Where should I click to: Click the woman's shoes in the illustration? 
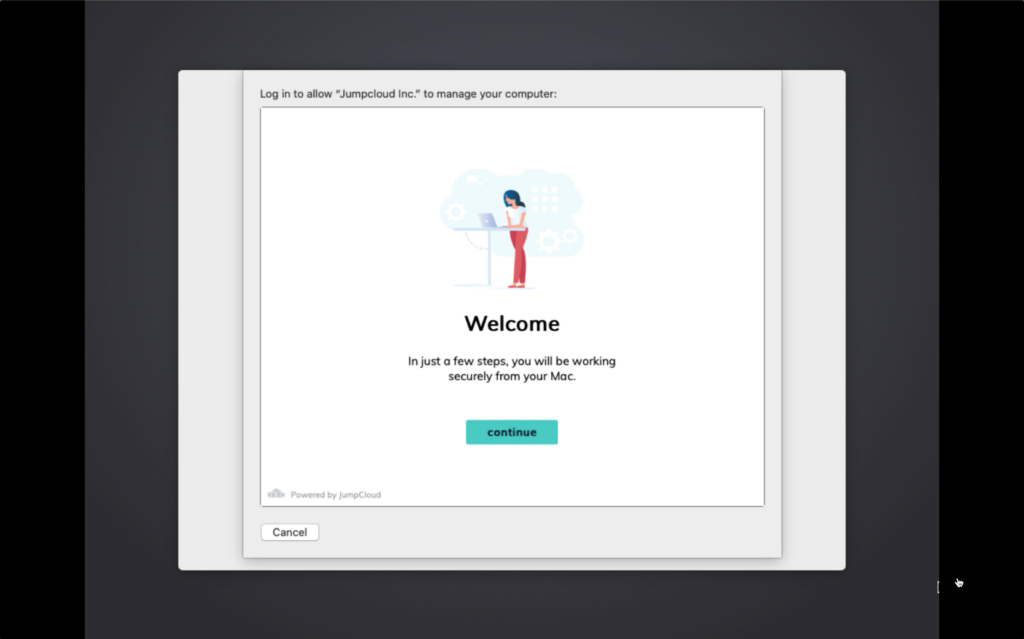click(516, 286)
